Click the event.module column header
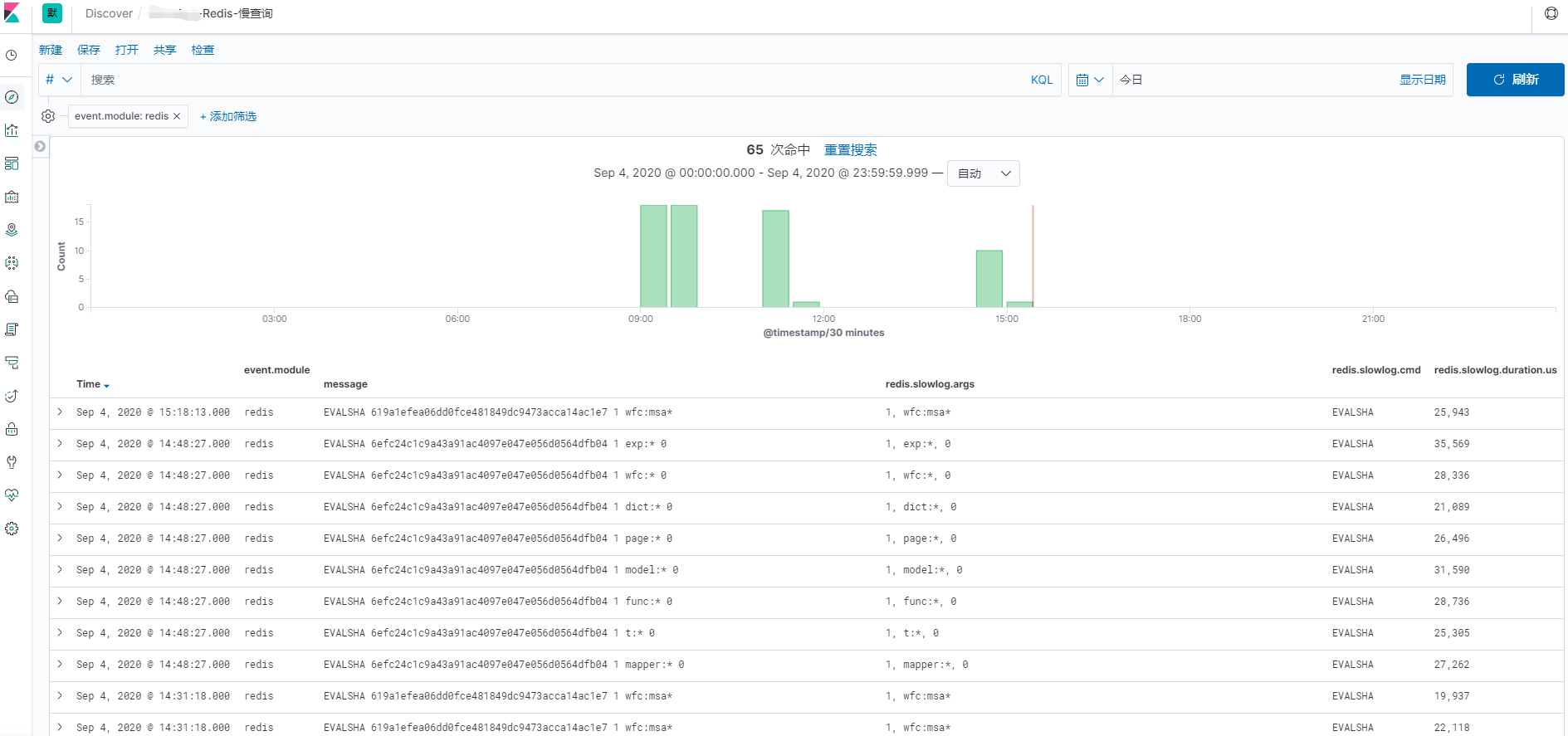1568x736 pixels. click(277, 370)
